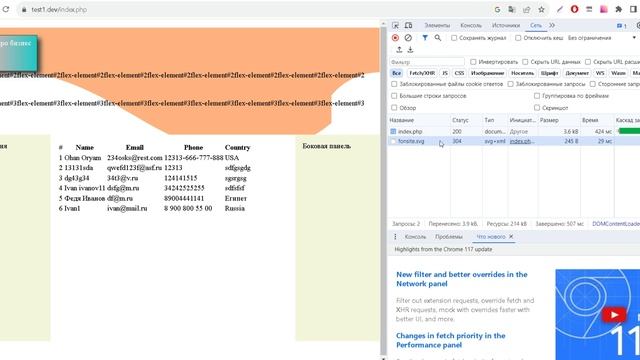Toggle the 'Скриншот' checkbox
This screenshot has width=640, height=360.
tap(537, 108)
